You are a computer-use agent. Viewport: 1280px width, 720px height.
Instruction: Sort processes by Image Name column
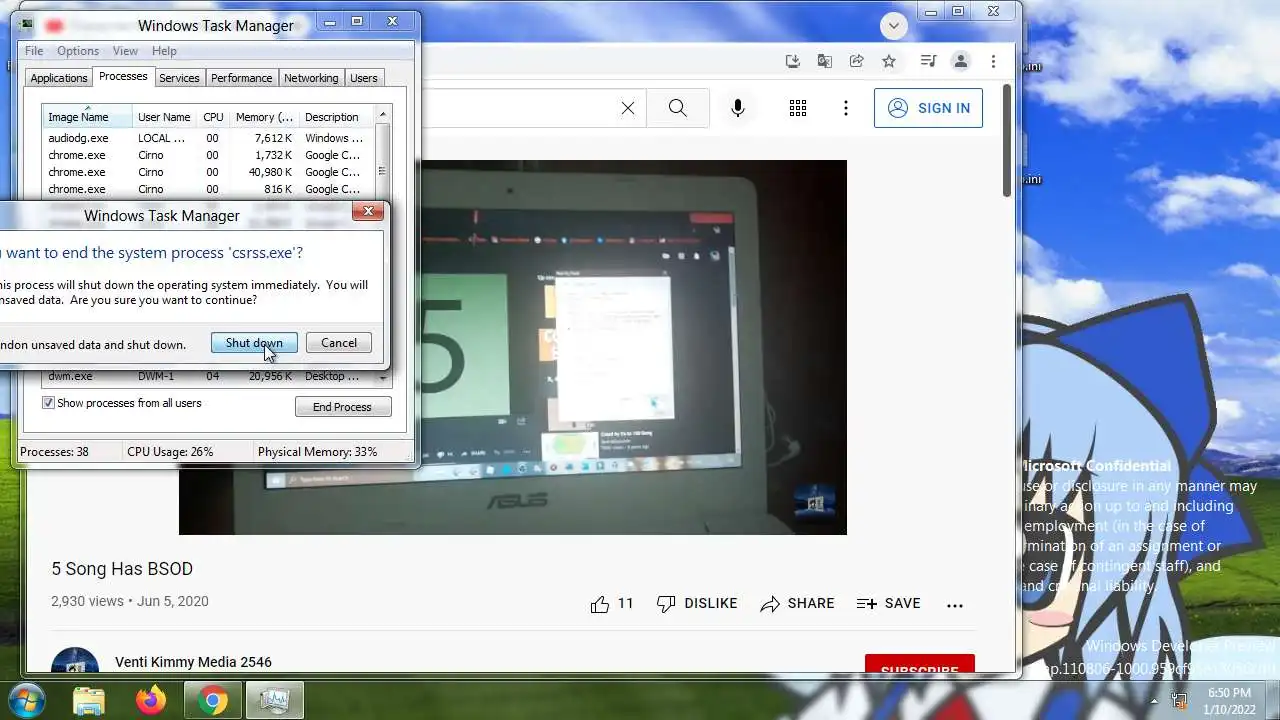pyautogui.click(x=87, y=117)
